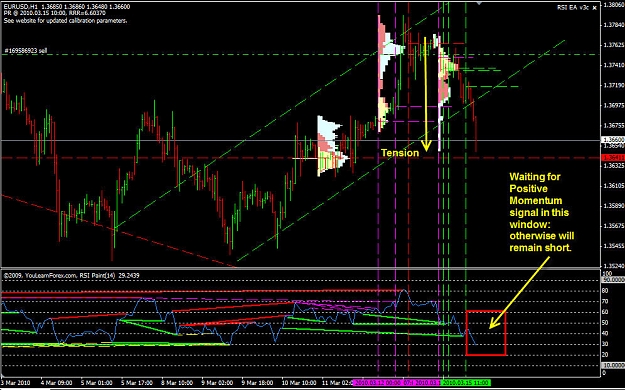This screenshot has height=390, width=625.
Task: Select the '#169586923 sell' order label
Action: tap(26, 51)
